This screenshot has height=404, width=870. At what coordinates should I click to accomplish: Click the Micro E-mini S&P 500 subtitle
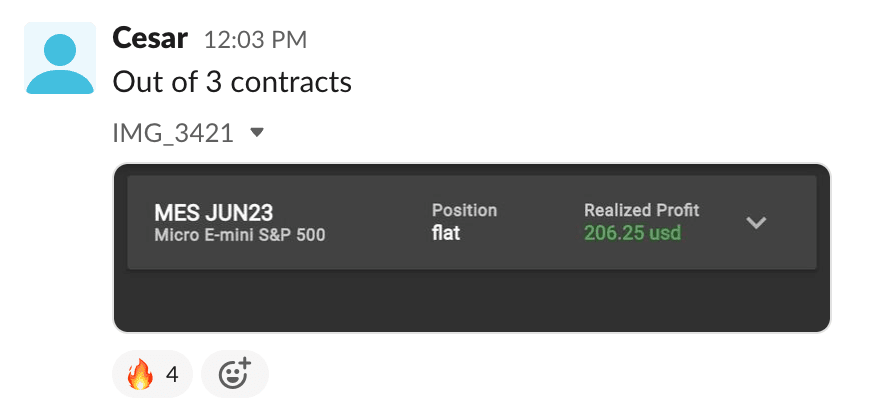pos(239,235)
